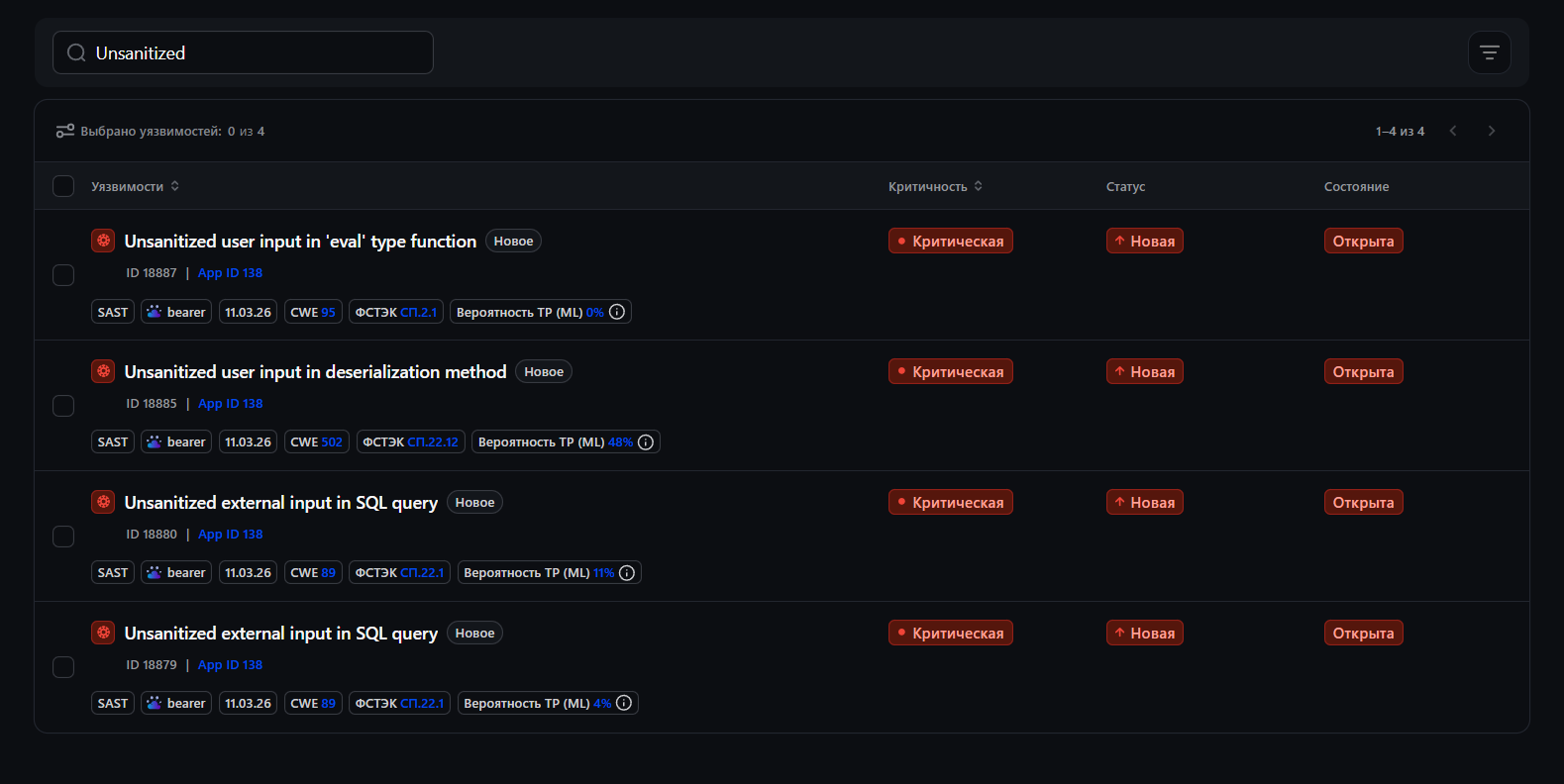The height and width of the screenshot is (784, 1564).
Task: Click the red severity icon beside deserialization method
Action: [x=103, y=371]
